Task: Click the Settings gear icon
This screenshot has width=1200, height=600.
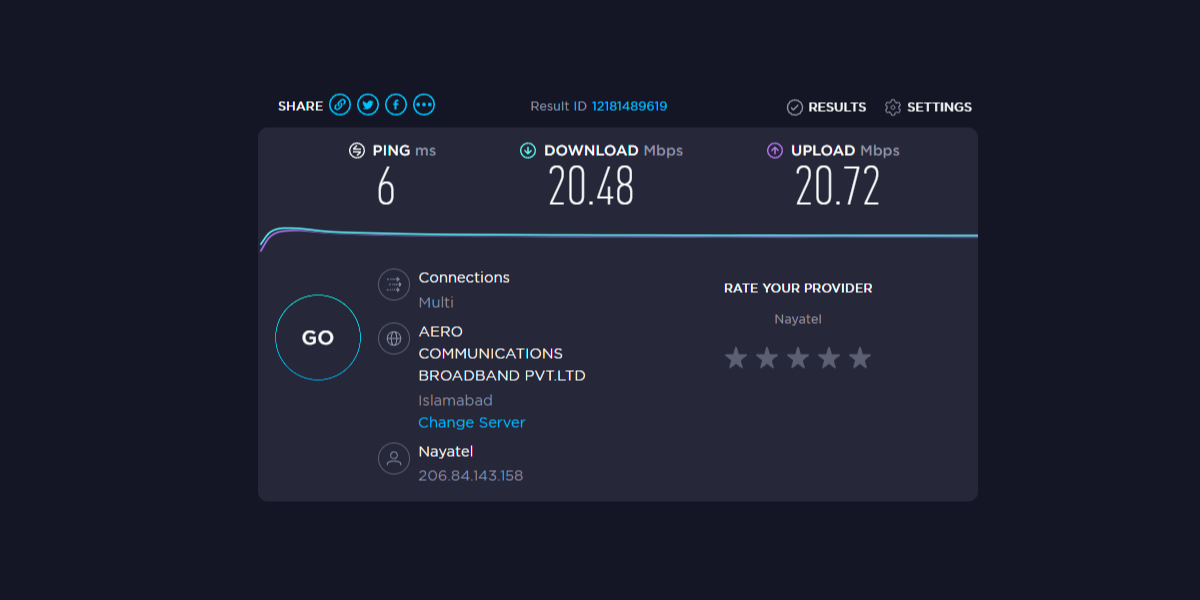Action: click(893, 107)
